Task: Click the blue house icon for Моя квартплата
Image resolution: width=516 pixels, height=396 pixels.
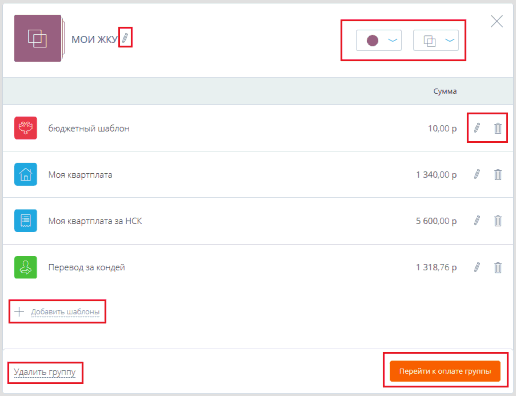Action: [25, 174]
